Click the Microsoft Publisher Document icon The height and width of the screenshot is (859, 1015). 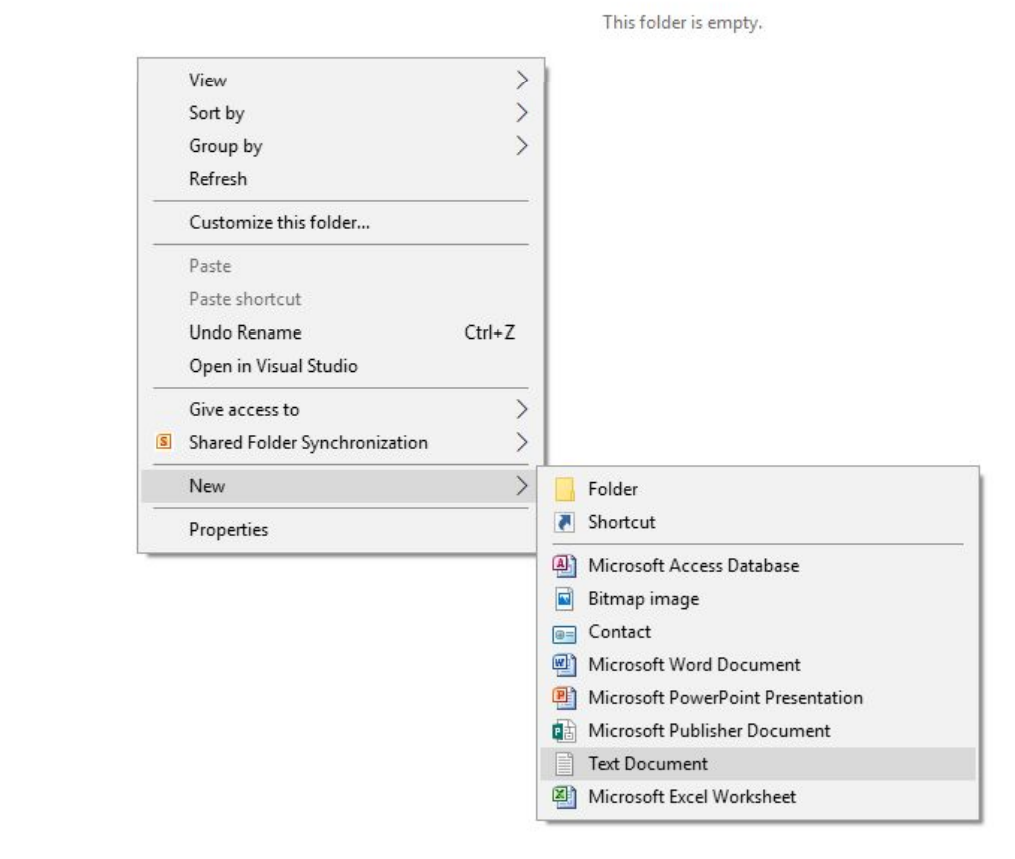564,731
